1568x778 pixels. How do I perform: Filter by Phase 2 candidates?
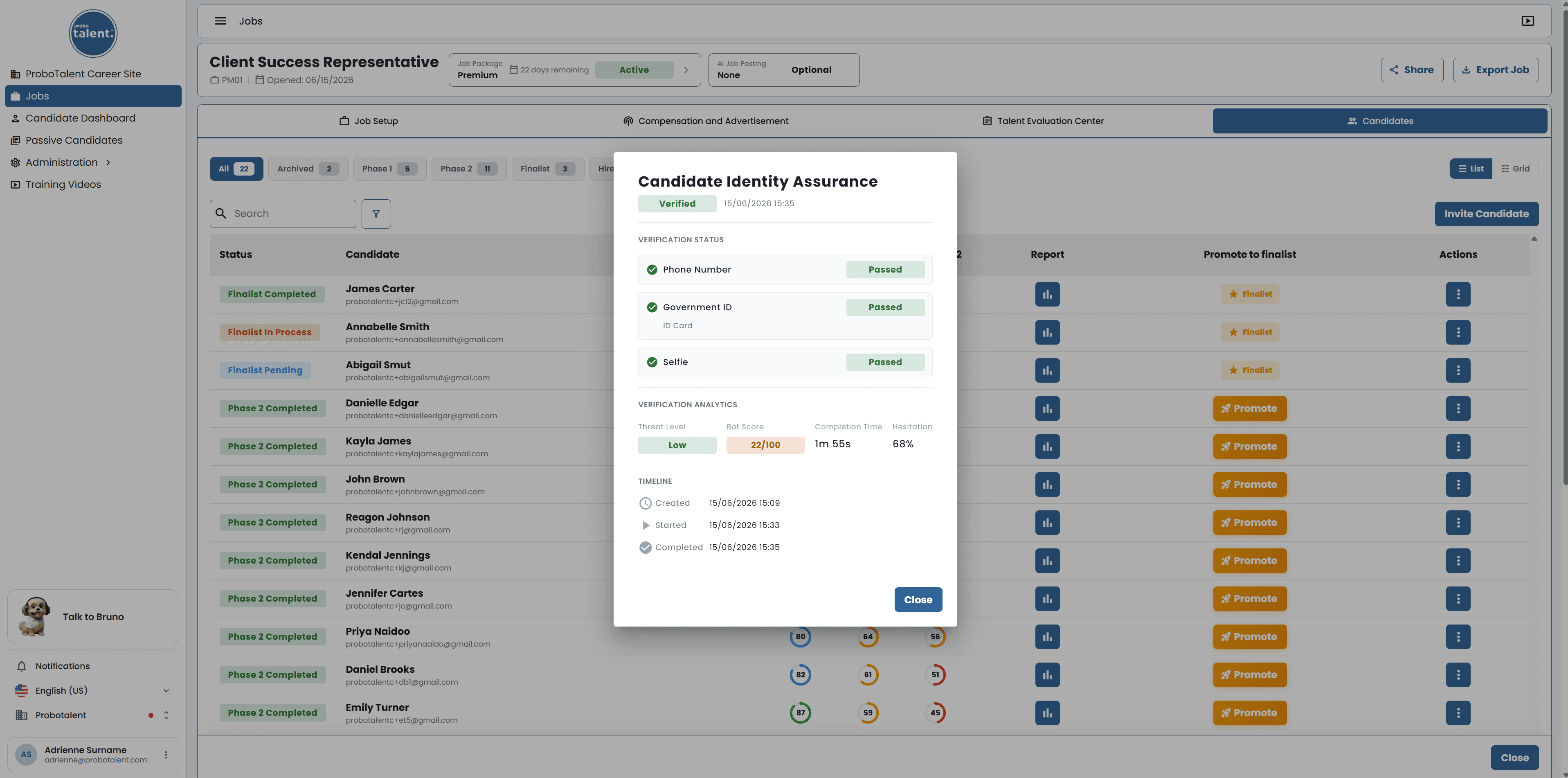(x=469, y=169)
